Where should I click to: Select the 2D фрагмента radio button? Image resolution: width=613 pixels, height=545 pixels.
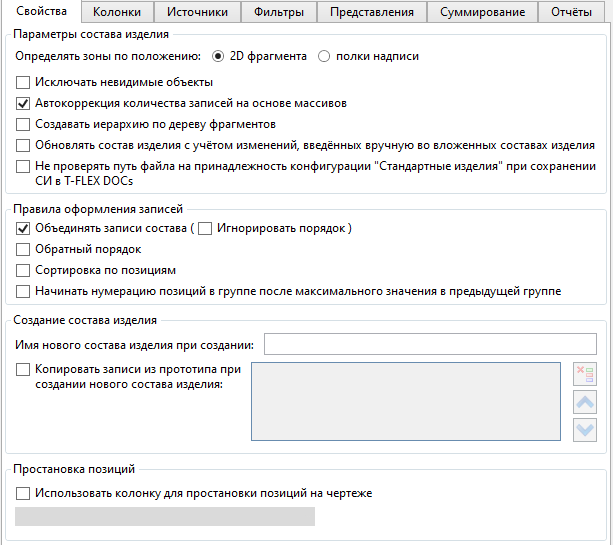[218, 56]
